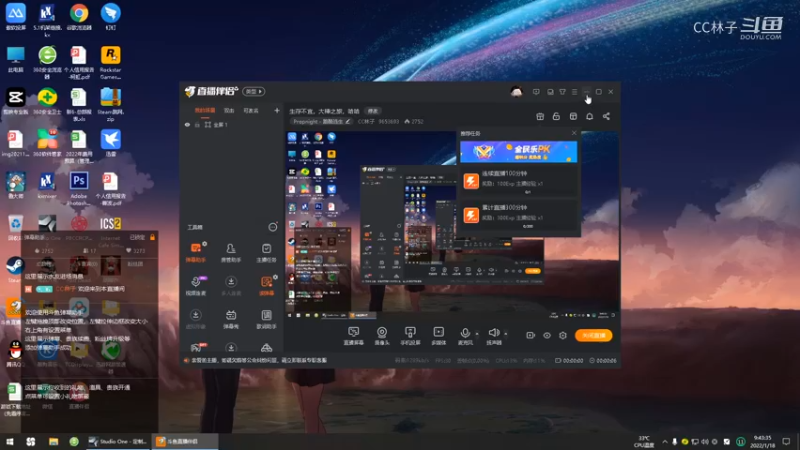
Task: Open the 视频连麦 microphone tool
Action: (195, 286)
